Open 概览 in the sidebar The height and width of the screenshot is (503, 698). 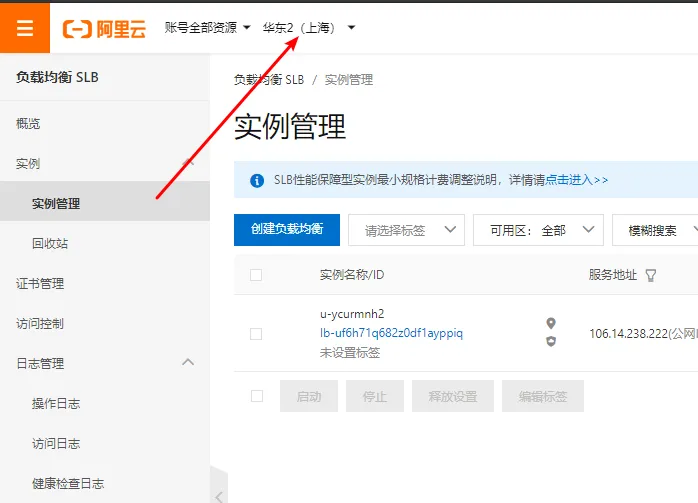point(28,123)
